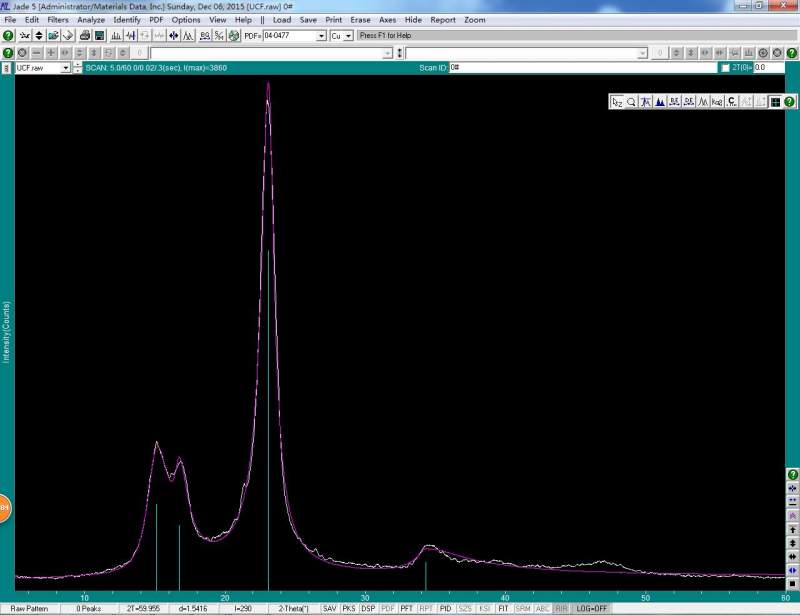Click the SAV button in status bar
800x615 pixels.
tap(329, 608)
